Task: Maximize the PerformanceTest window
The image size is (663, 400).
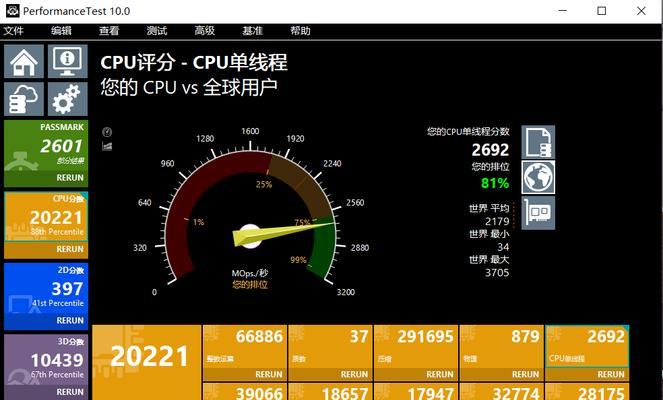Action: coord(602,11)
